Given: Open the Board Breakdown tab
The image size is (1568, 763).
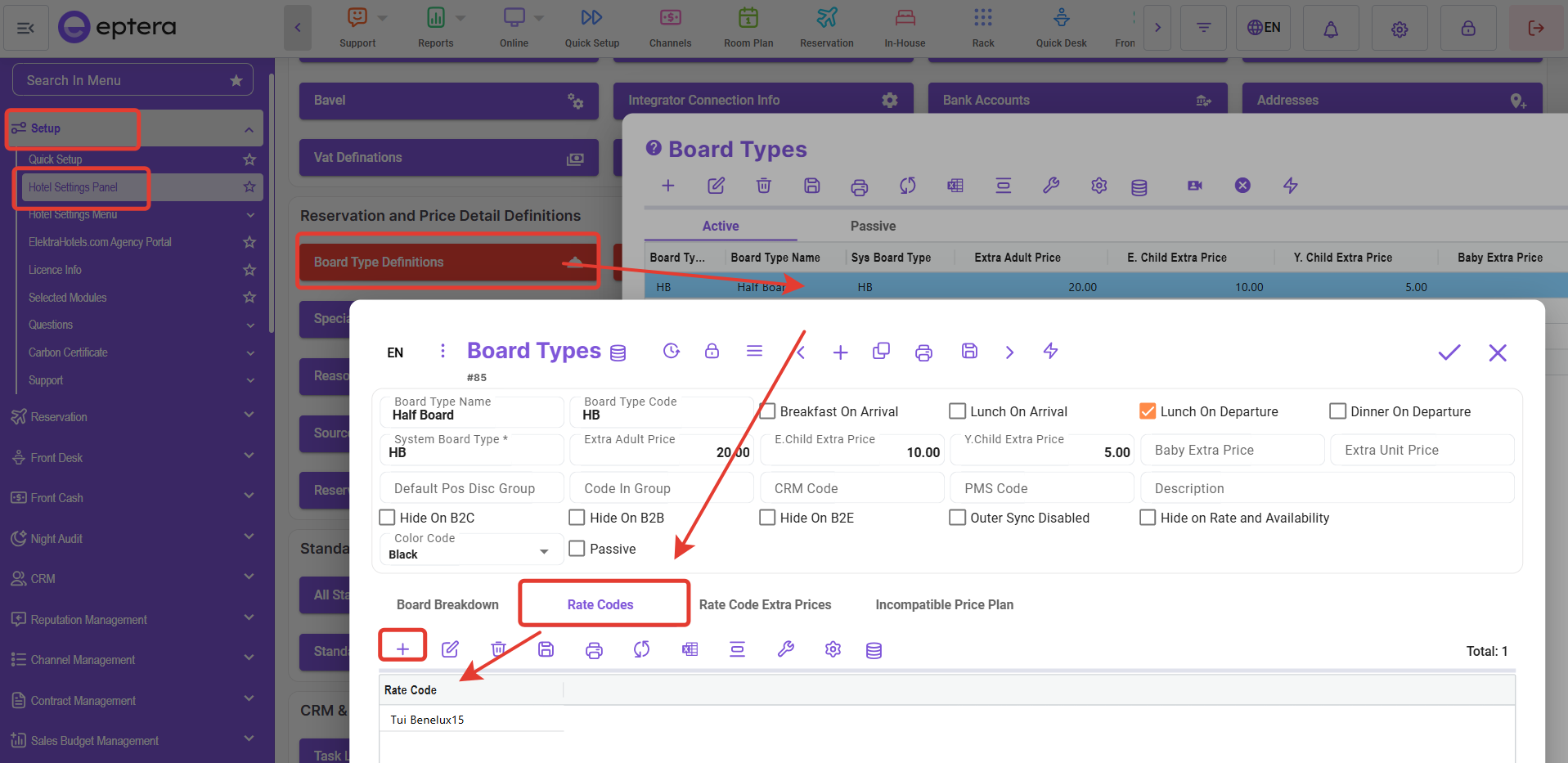Looking at the screenshot, I should [x=447, y=604].
